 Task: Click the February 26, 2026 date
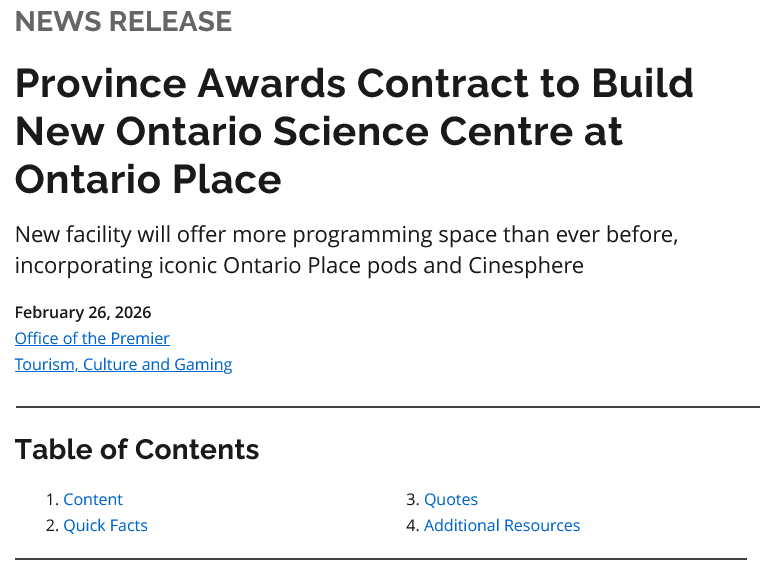point(83,312)
